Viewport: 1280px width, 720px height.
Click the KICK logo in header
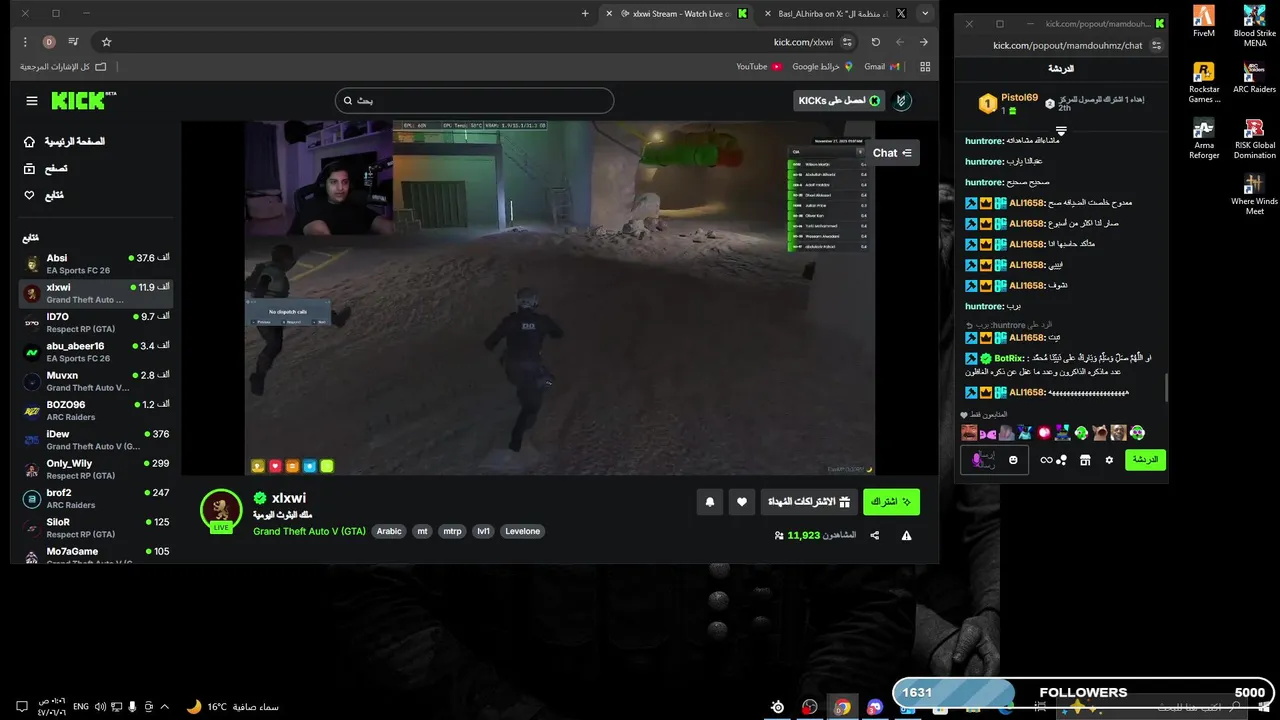point(84,101)
